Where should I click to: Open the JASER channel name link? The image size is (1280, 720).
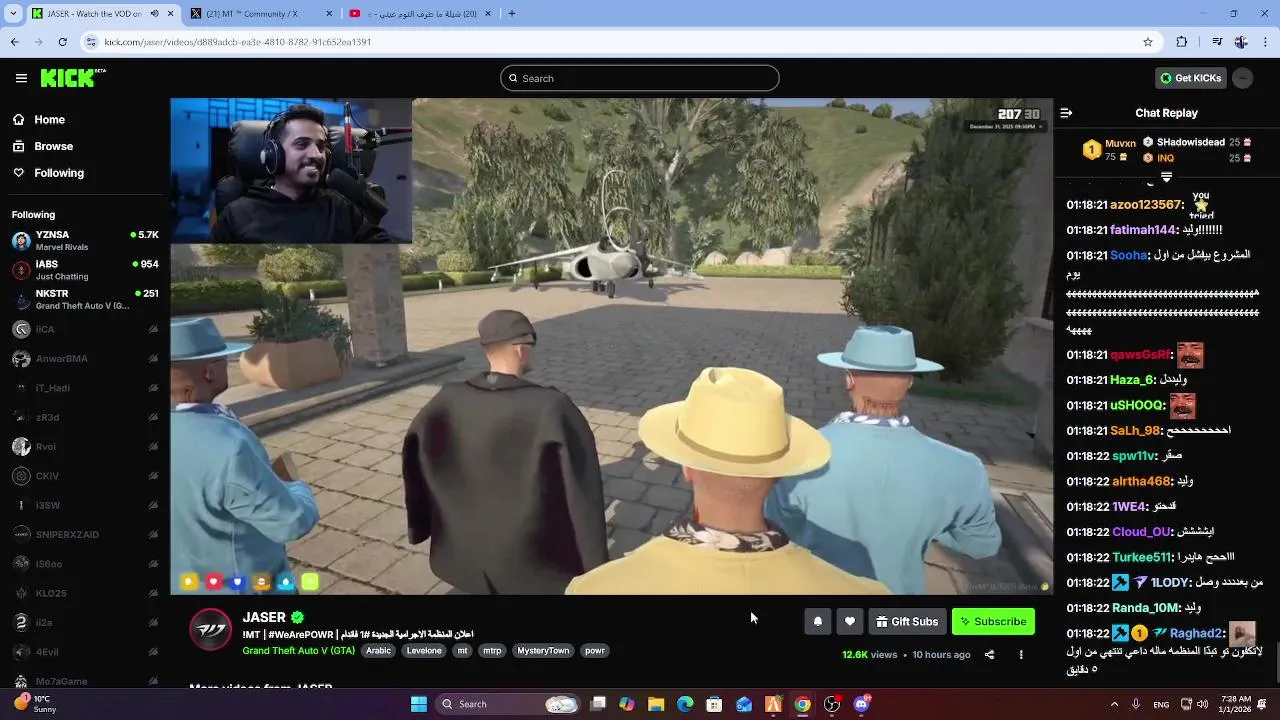tap(264, 617)
